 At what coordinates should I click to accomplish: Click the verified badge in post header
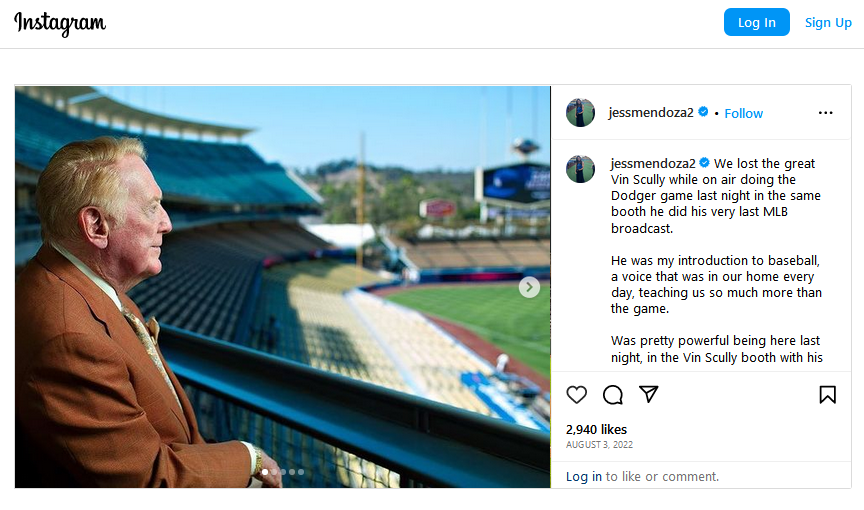(x=703, y=112)
